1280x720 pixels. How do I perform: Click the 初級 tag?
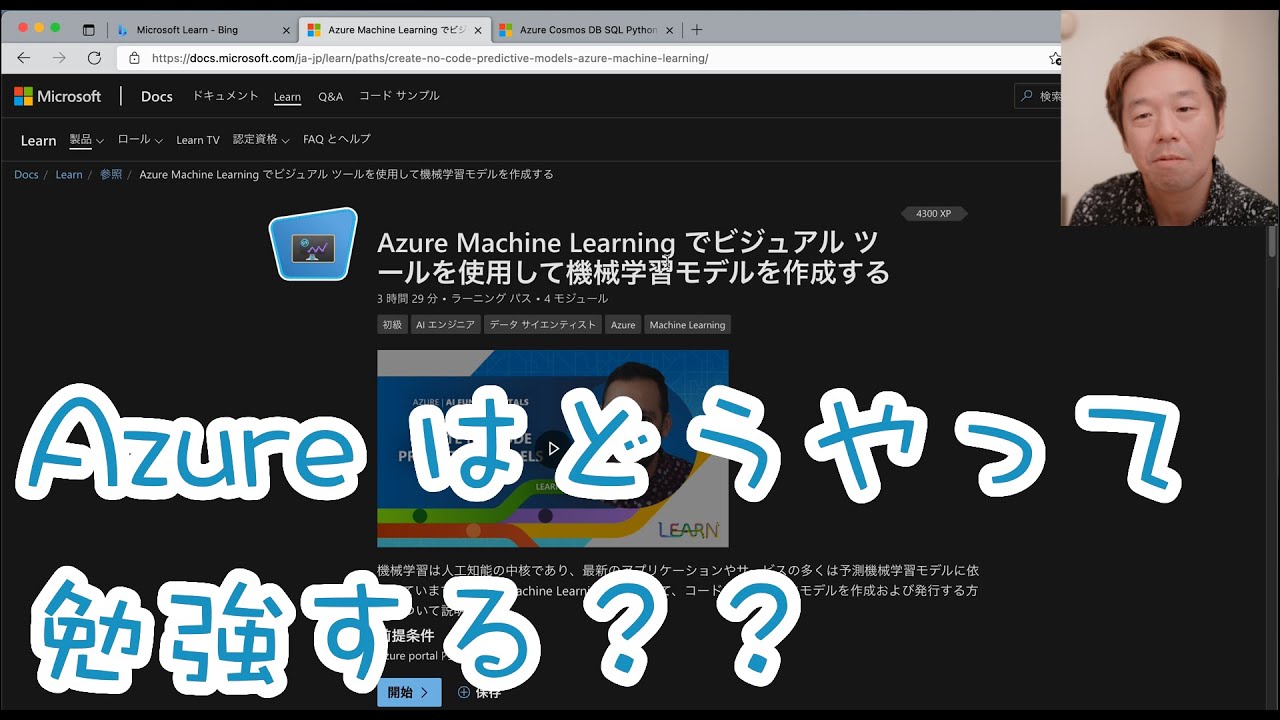click(392, 325)
